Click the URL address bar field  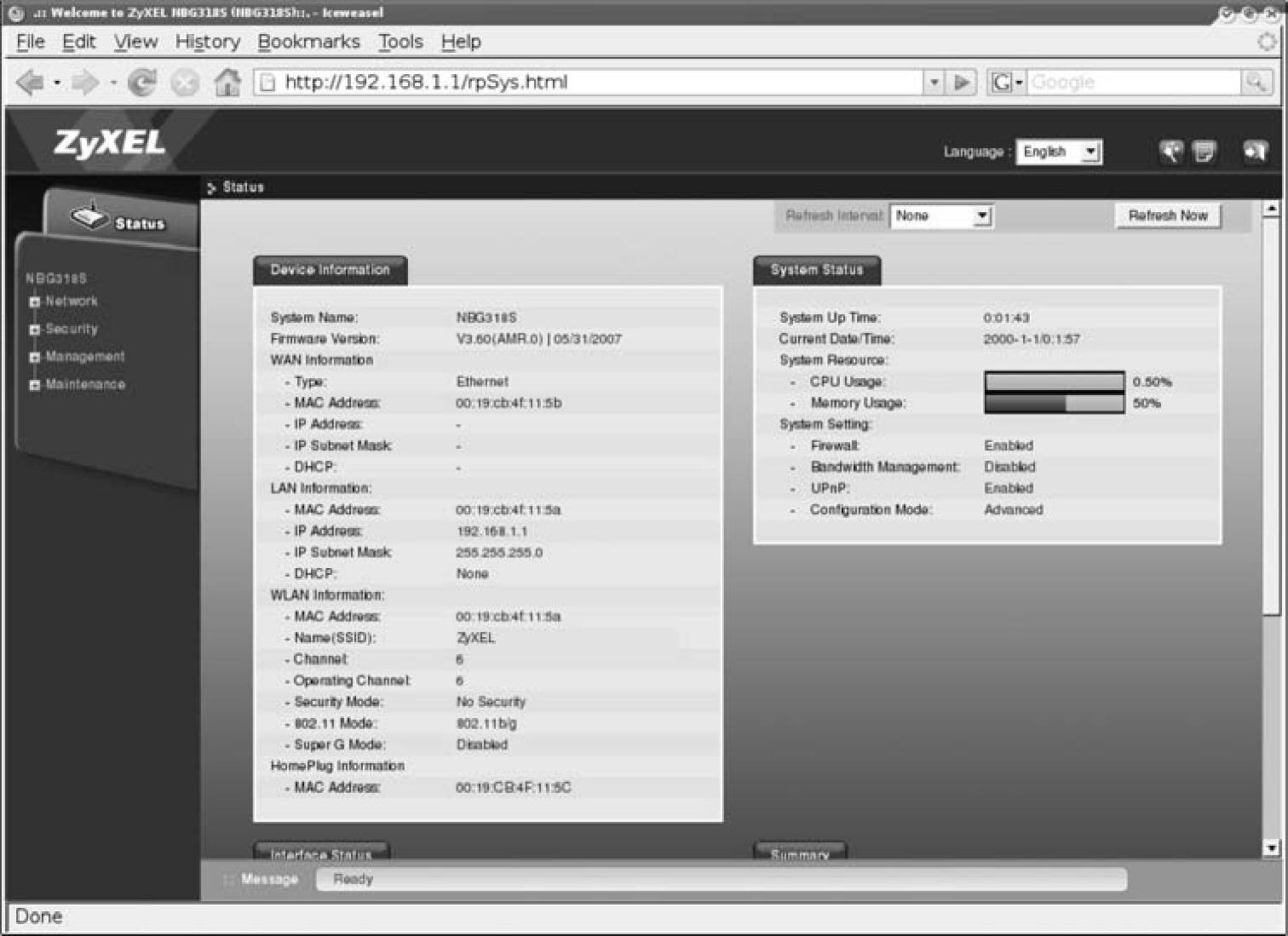(x=589, y=83)
